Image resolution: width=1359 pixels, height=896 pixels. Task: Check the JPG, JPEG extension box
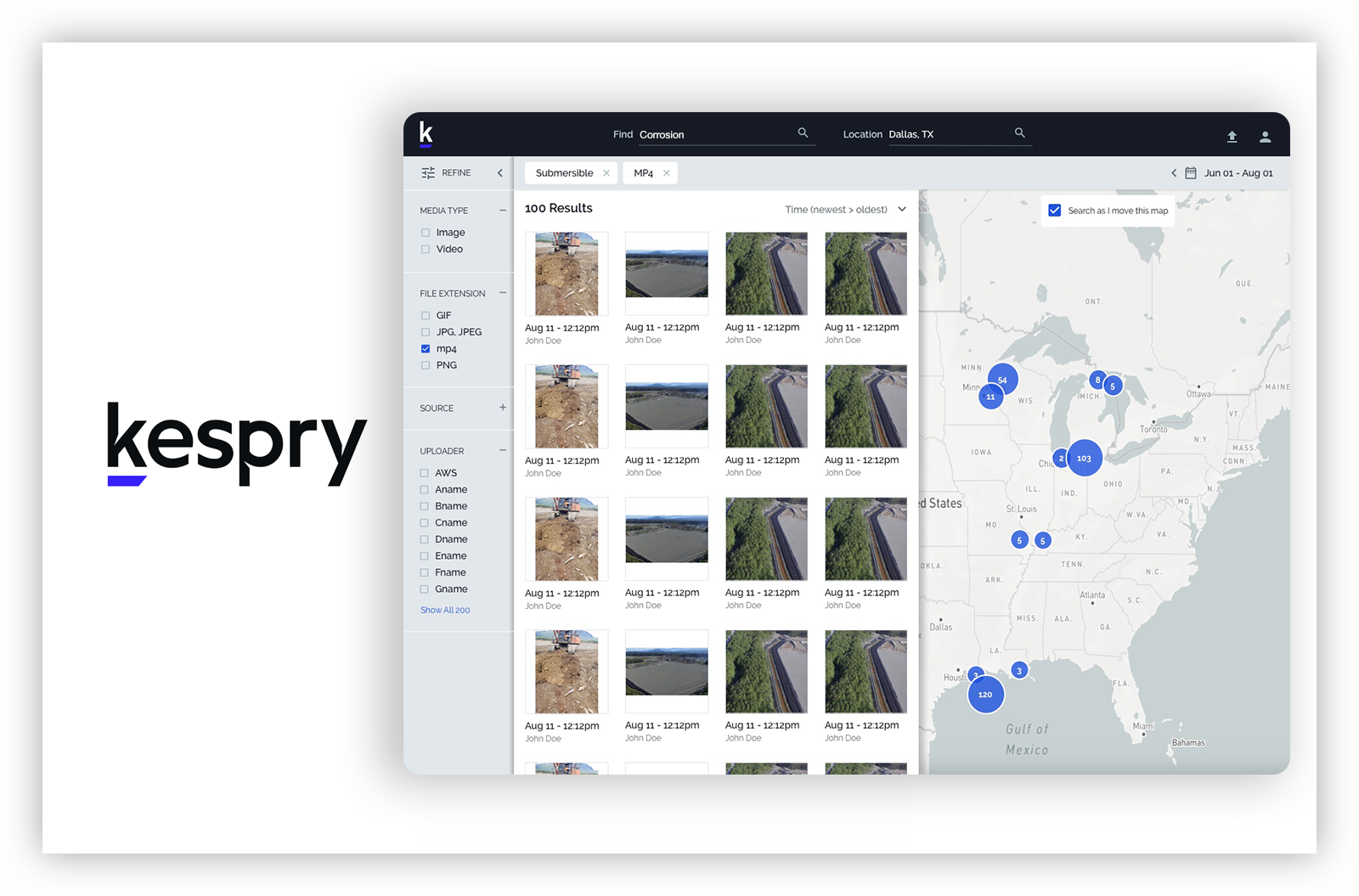(x=426, y=332)
